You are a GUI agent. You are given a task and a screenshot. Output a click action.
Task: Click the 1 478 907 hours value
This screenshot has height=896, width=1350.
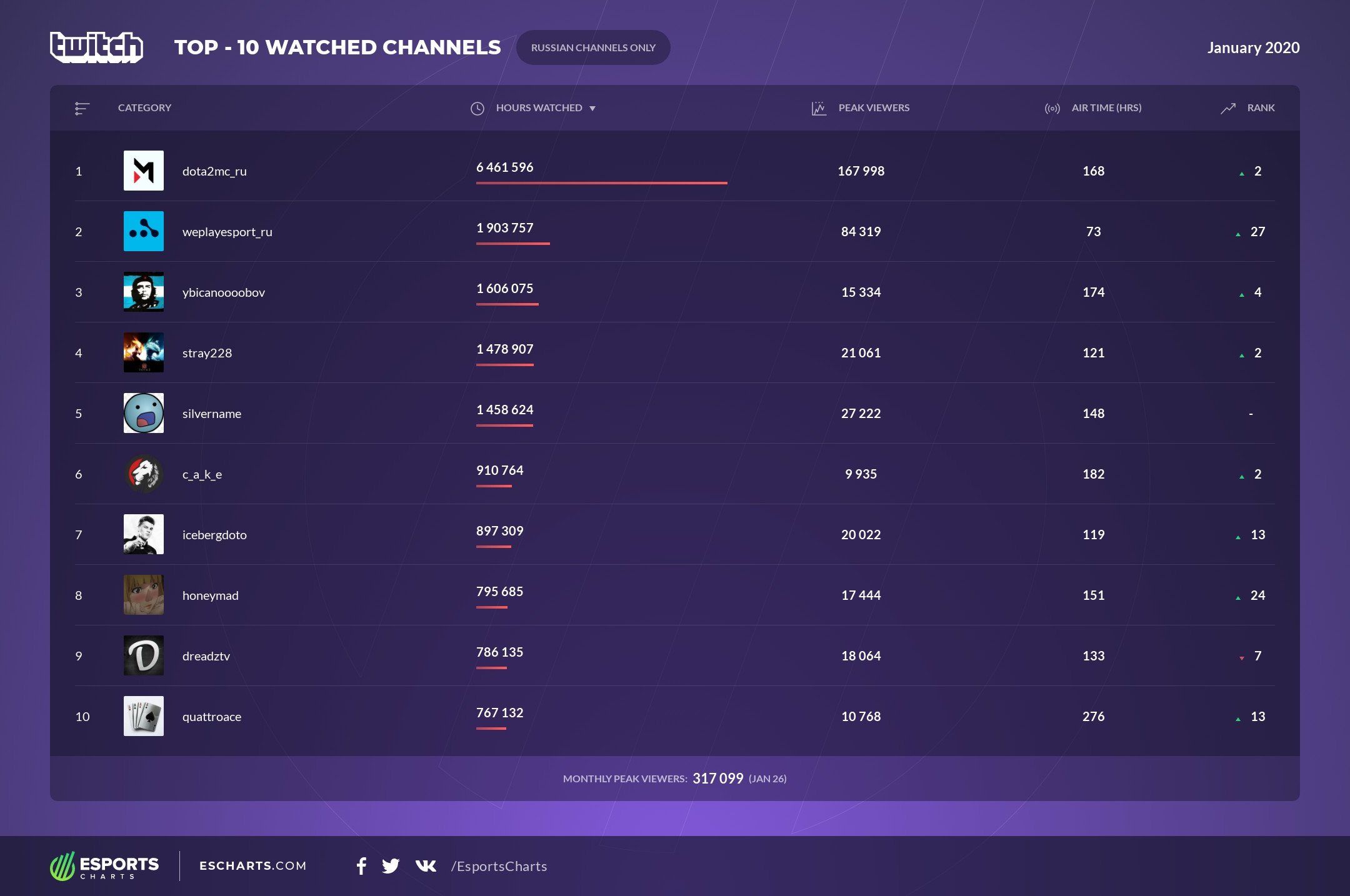click(505, 349)
